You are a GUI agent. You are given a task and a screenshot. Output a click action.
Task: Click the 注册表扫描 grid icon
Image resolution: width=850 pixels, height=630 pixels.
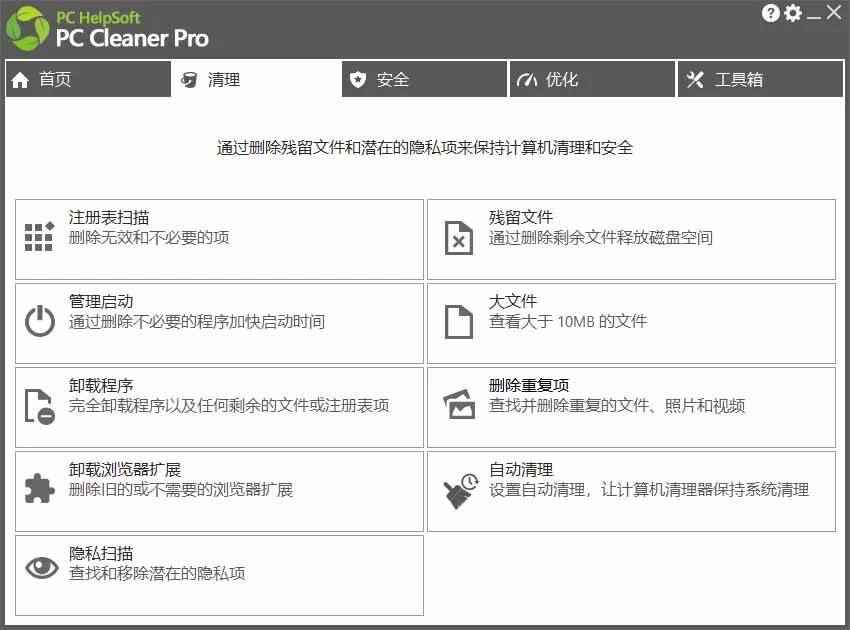point(40,237)
